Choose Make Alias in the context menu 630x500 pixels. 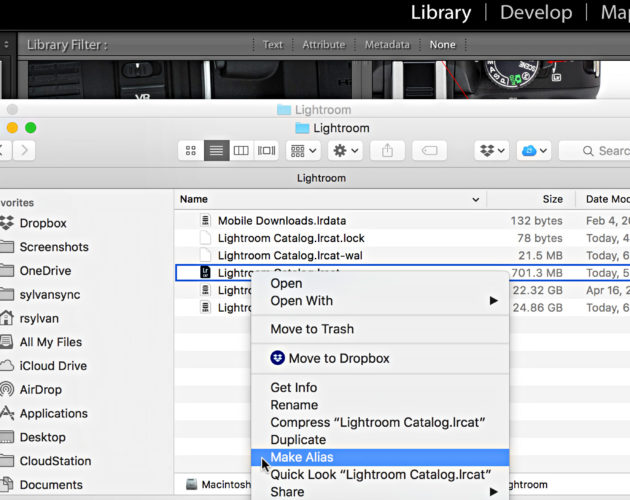click(380, 457)
